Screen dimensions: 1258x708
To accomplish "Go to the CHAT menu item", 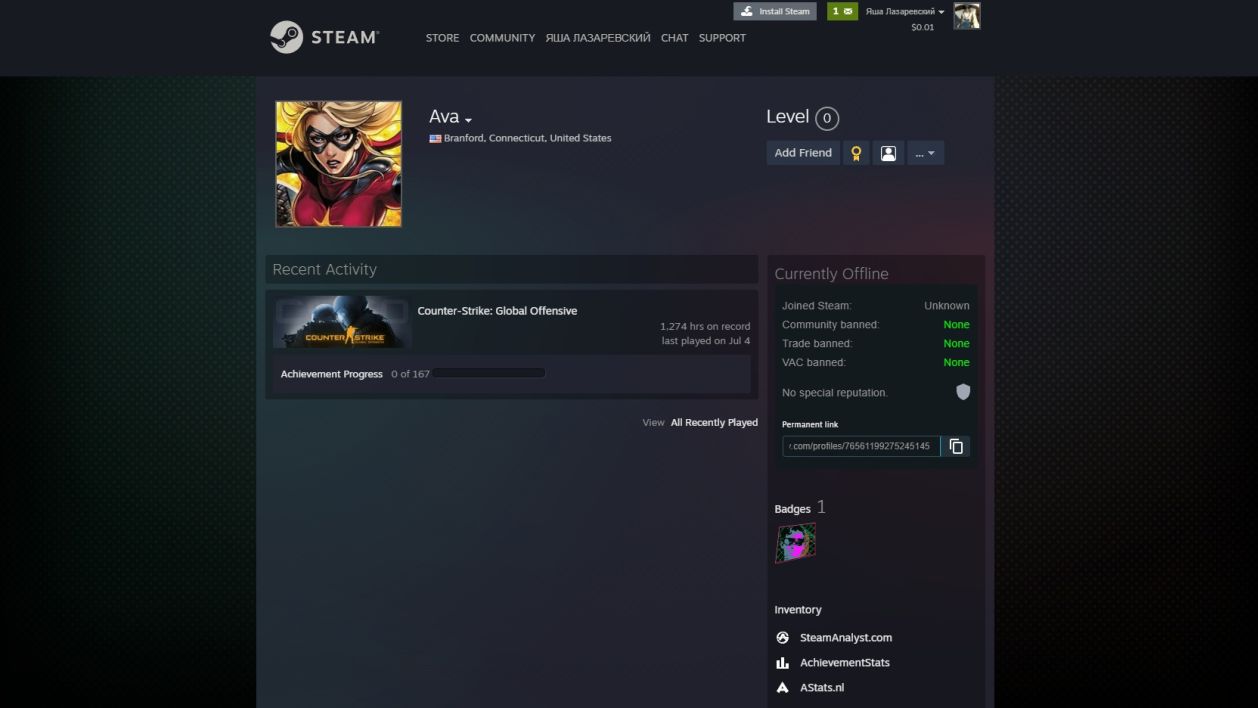I will [675, 38].
